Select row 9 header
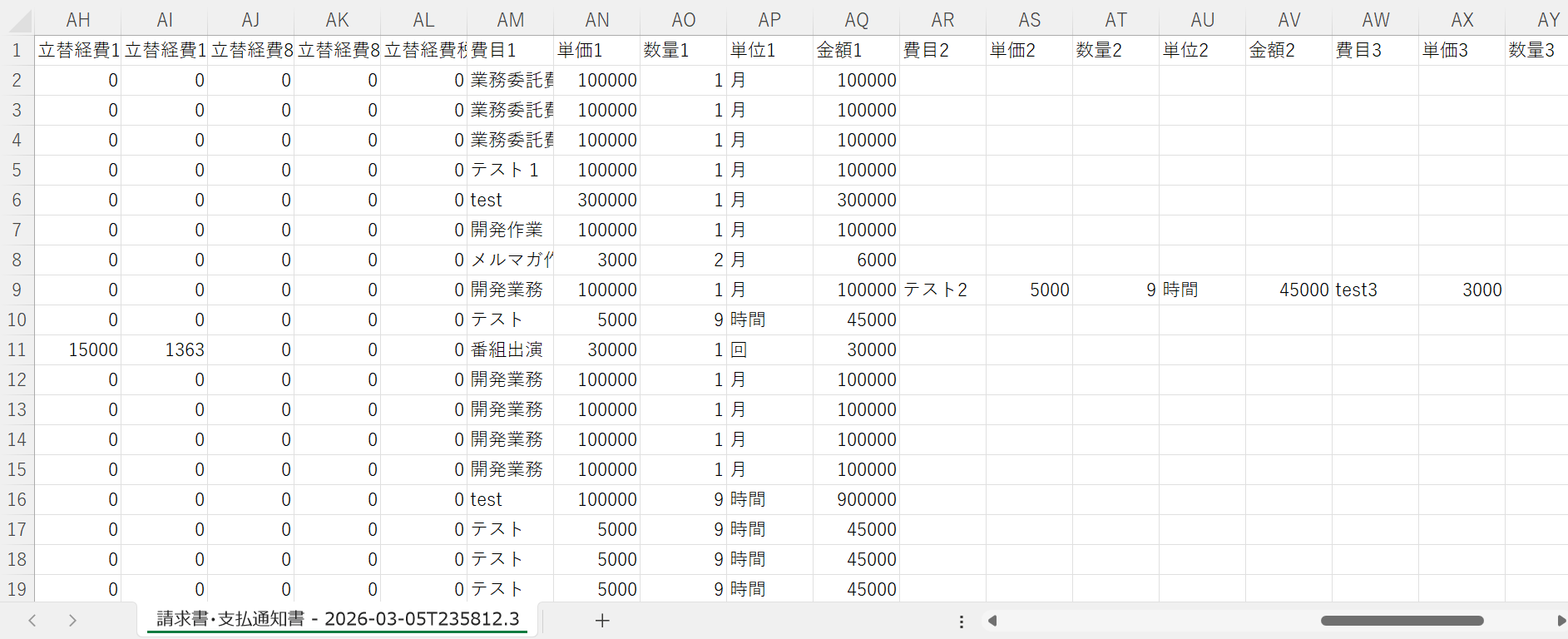The image size is (1568, 639). (17, 290)
